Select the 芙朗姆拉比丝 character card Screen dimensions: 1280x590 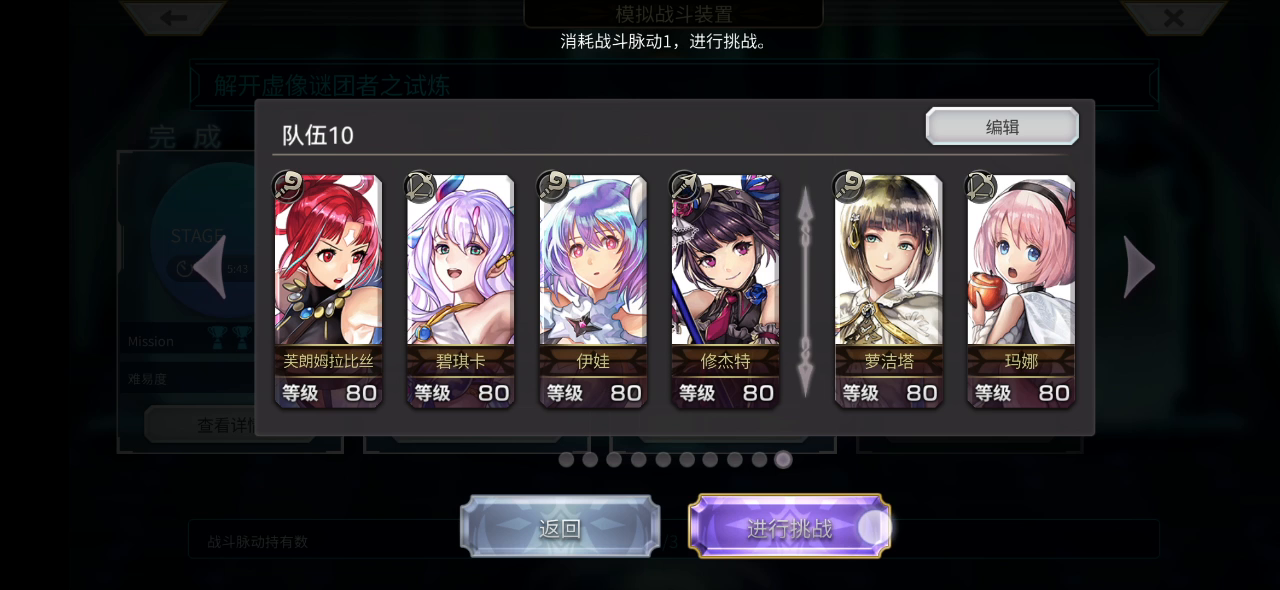328,291
